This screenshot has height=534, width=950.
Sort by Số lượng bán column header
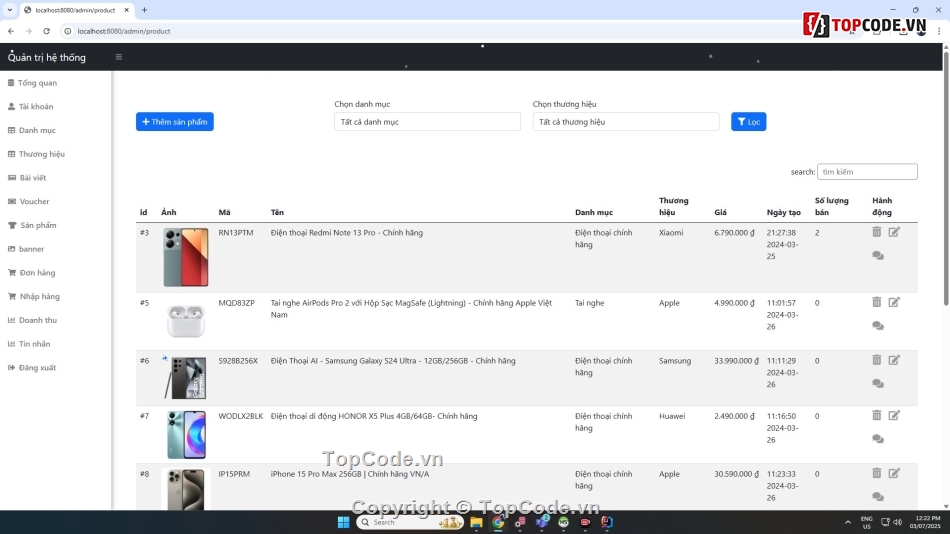click(x=831, y=206)
